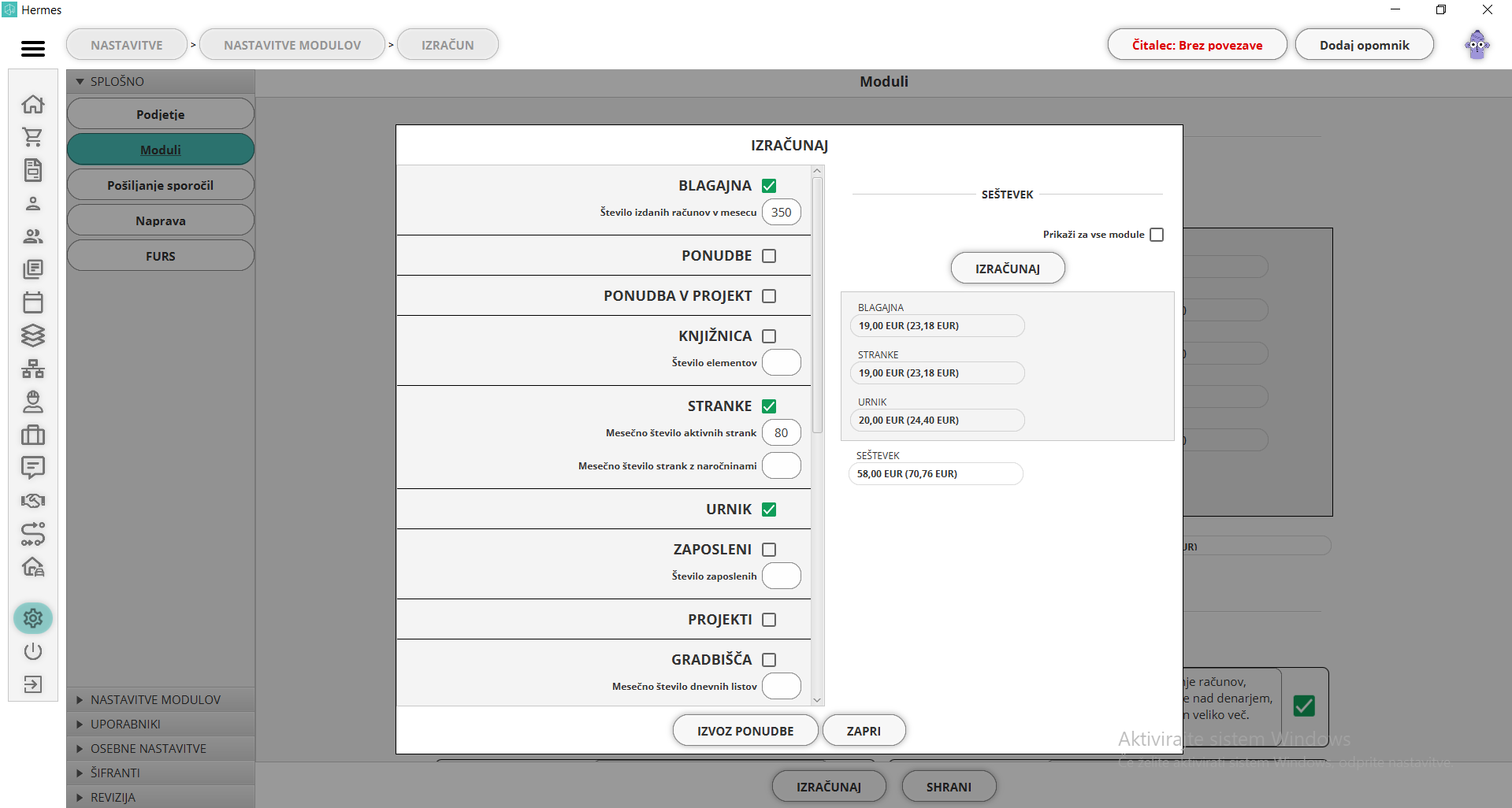Open the group of people icon
Viewport: 1512px width, 808px height.
coord(33,236)
